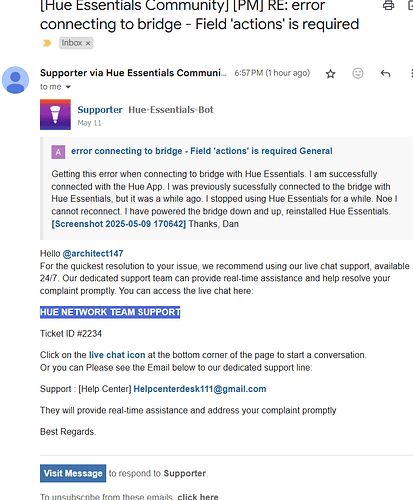Follow the 'live chat icon' link
Viewport: 413px width, 500px height.
[x=117, y=355]
